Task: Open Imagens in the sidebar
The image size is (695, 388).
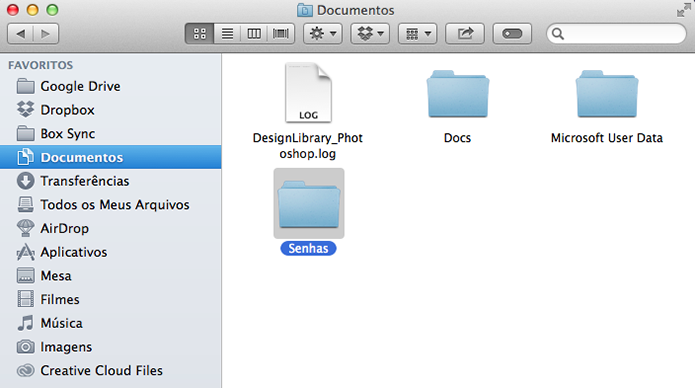Action: coord(111,347)
